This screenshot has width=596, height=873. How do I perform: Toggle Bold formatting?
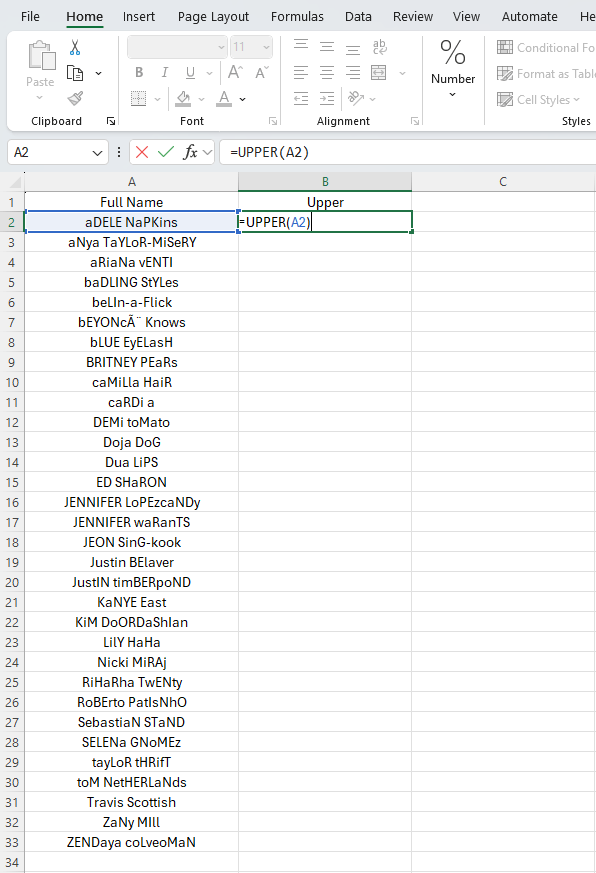click(139, 72)
